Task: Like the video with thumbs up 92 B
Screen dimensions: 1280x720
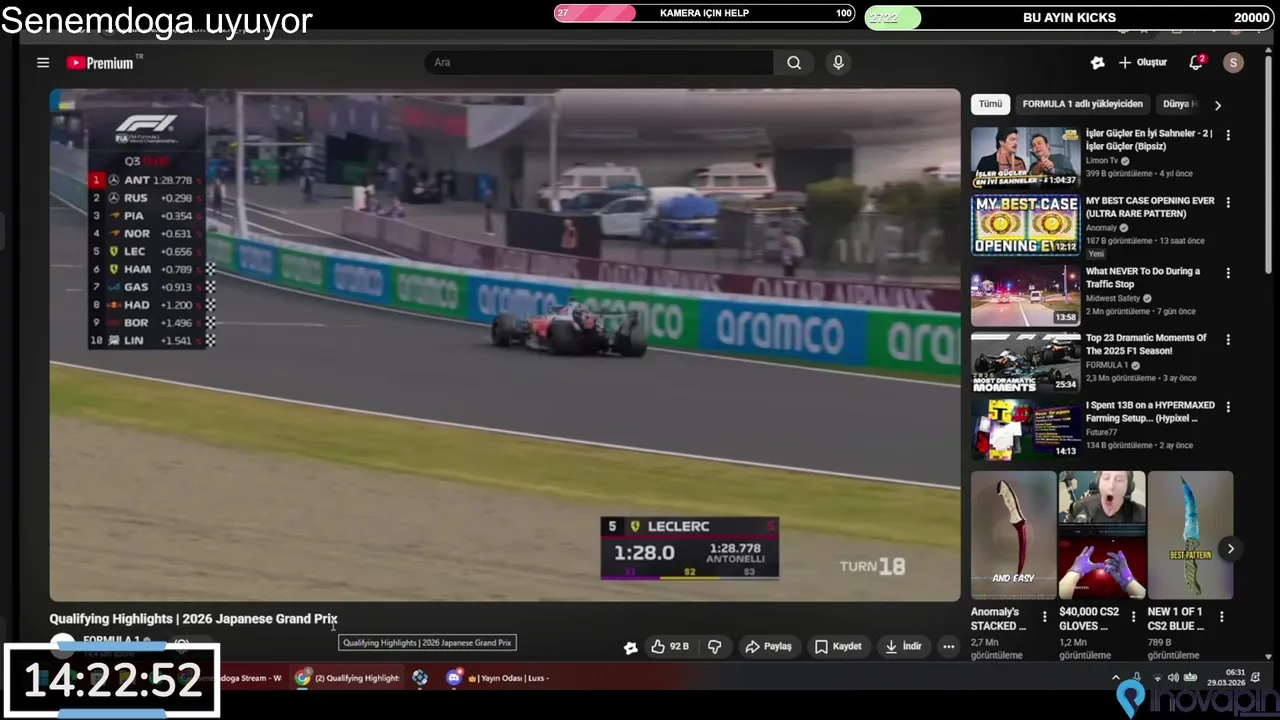Action: (670, 647)
